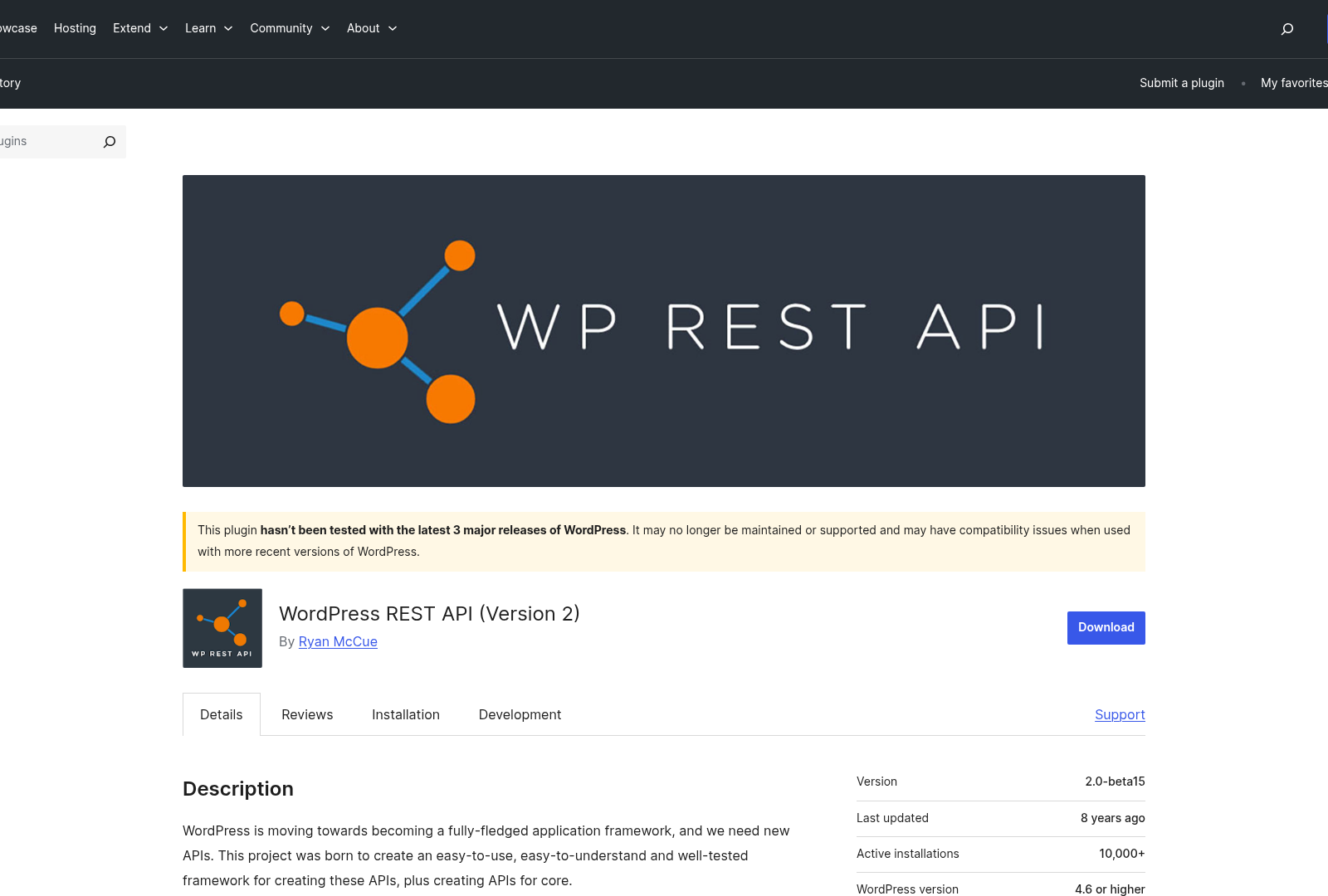Open the Showcase menu item
1328x896 pixels.
[18, 28]
